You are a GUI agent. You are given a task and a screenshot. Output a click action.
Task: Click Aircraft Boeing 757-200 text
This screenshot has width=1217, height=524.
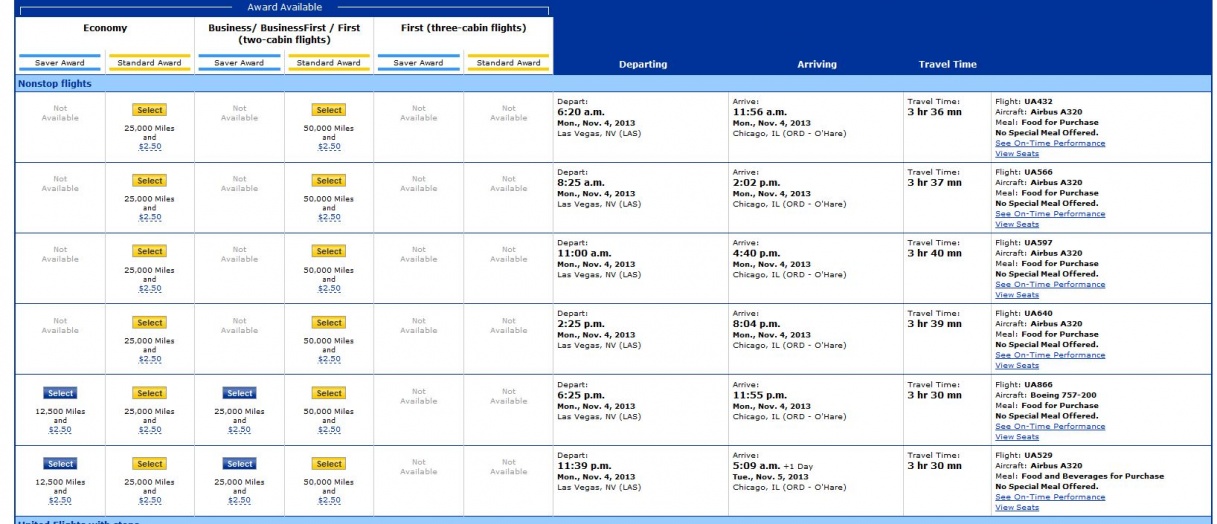click(x=1045, y=395)
